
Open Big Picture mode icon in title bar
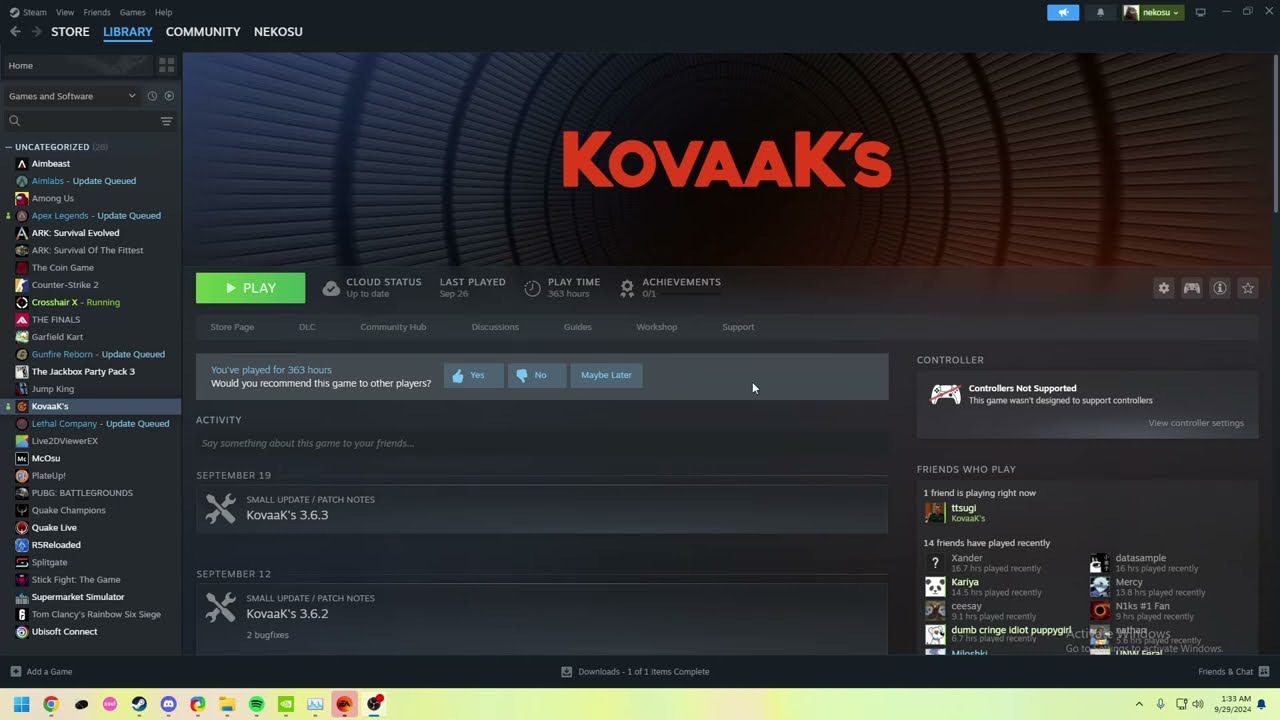[1201, 12]
